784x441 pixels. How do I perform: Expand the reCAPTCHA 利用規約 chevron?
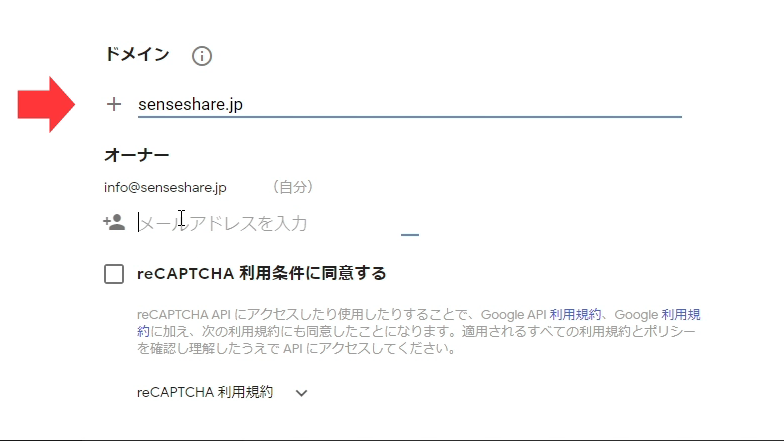point(301,393)
